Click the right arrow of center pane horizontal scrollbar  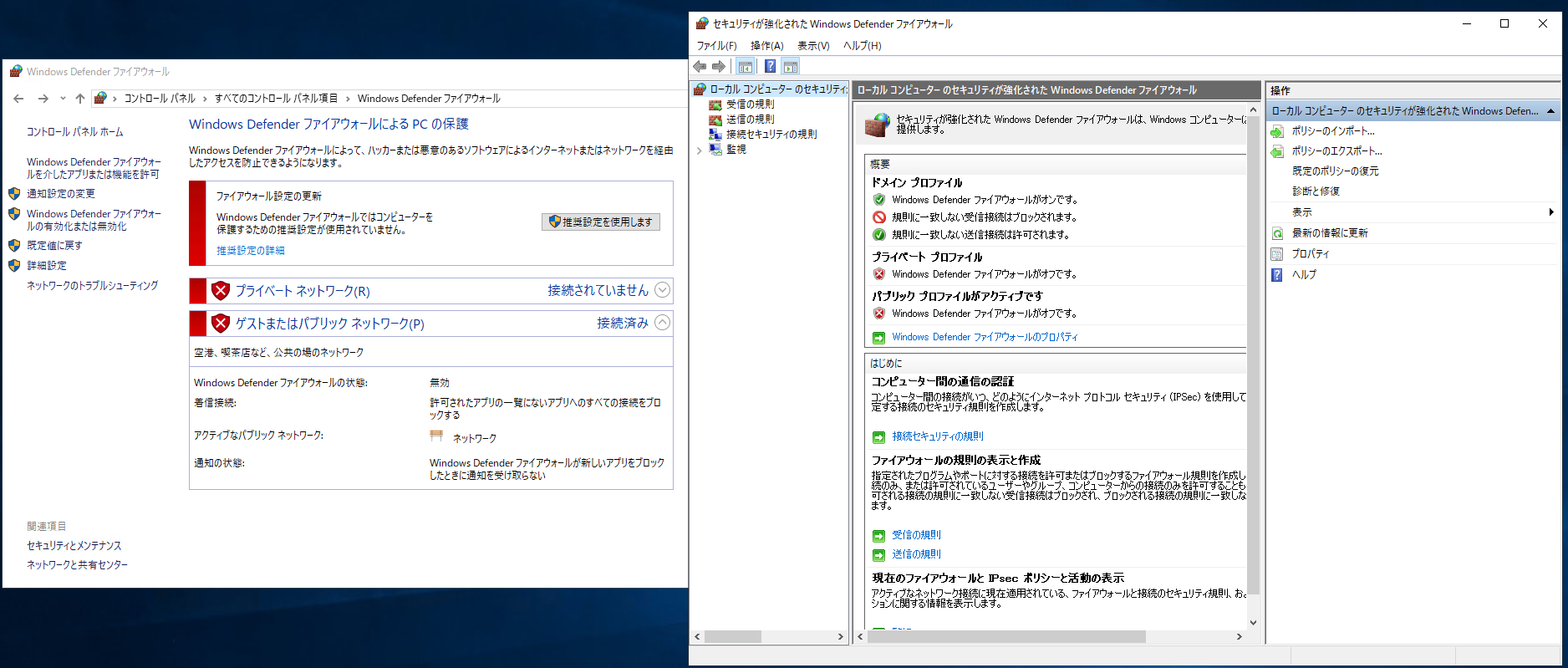coord(1240,637)
